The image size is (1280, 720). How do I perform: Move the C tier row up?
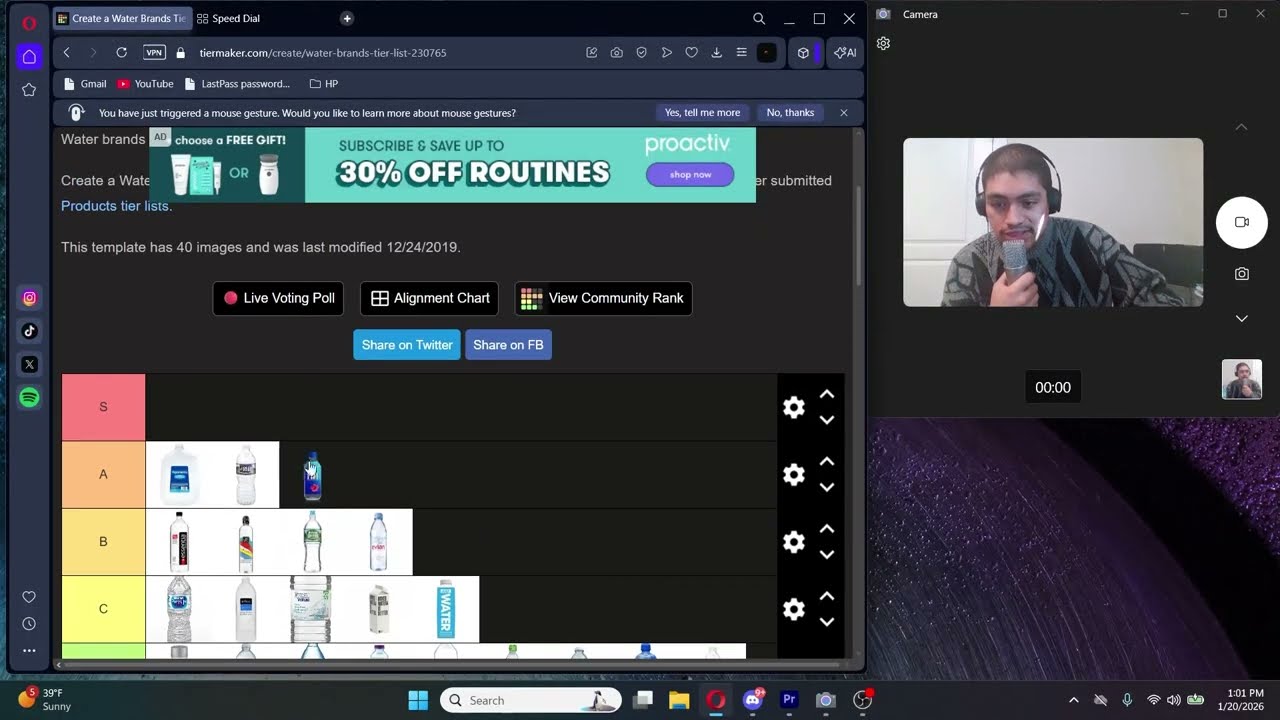(x=827, y=596)
